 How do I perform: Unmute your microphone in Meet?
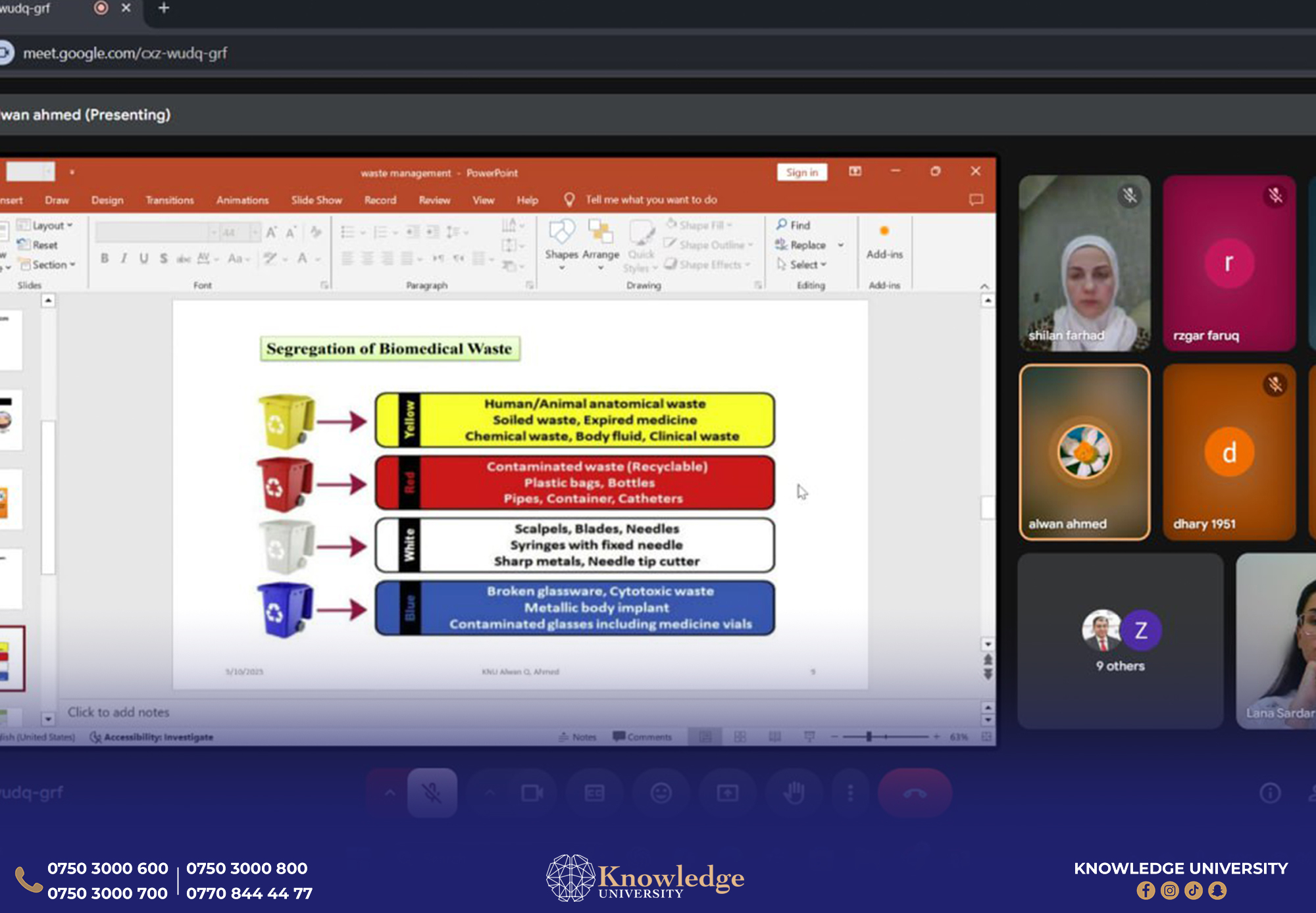(x=432, y=793)
